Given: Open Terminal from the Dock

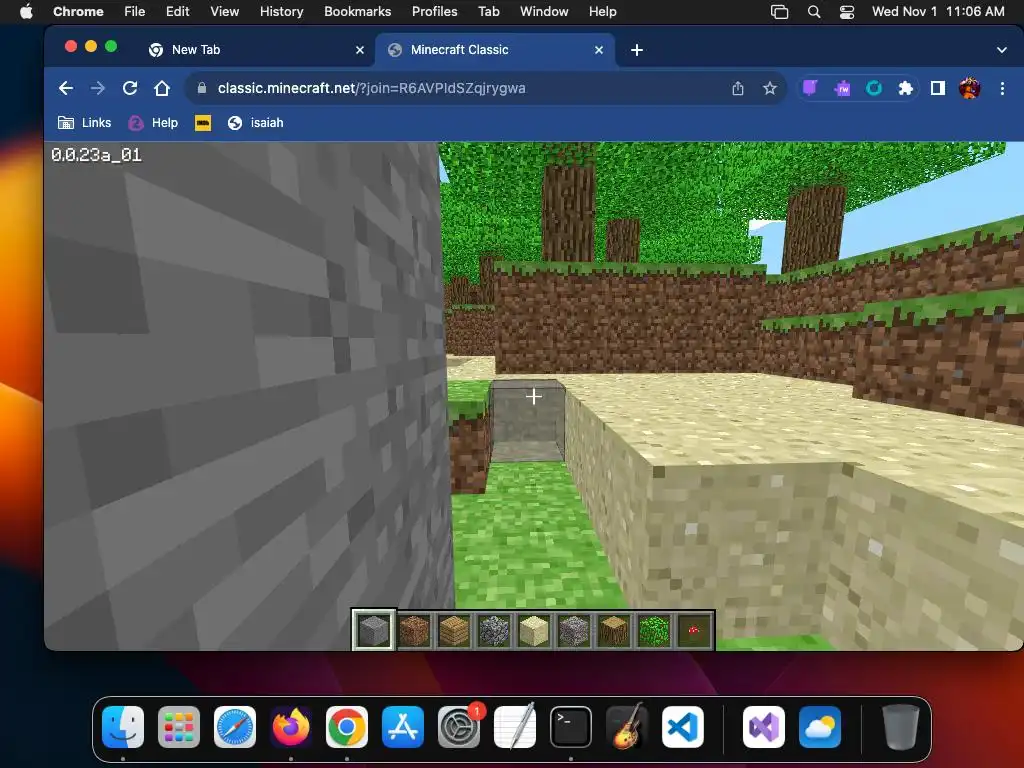Looking at the screenshot, I should pos(571,727).
